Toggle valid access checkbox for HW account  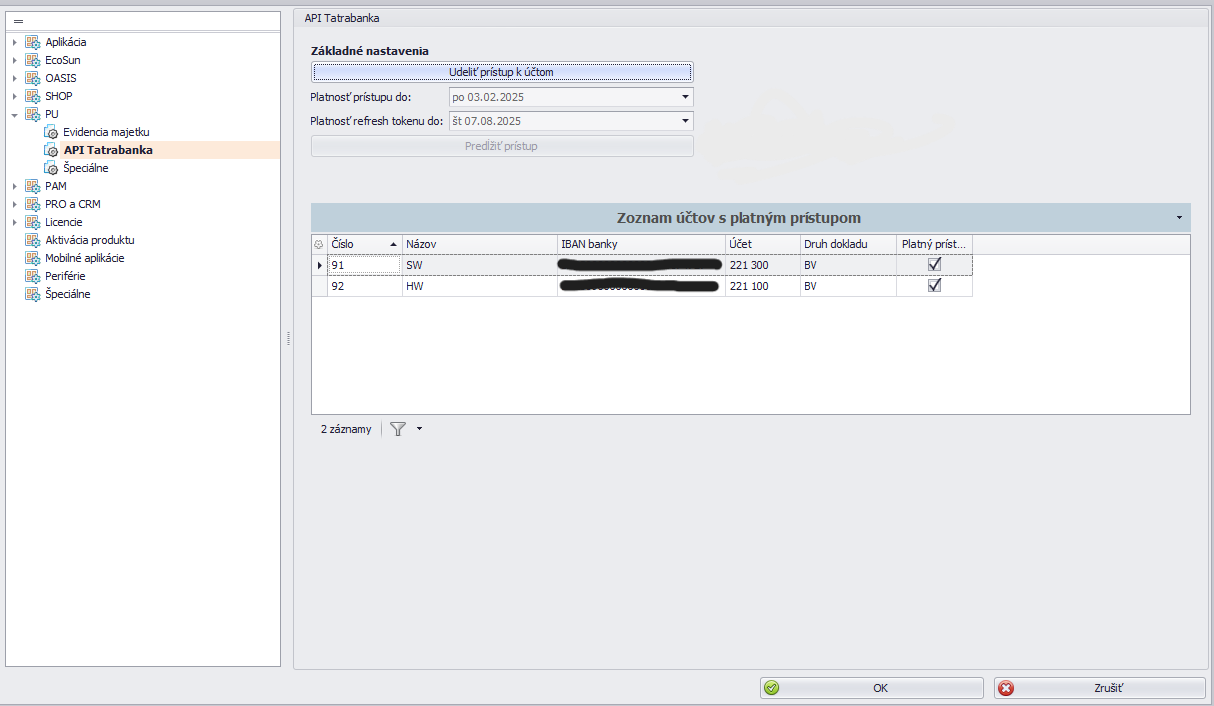(935, 286)
